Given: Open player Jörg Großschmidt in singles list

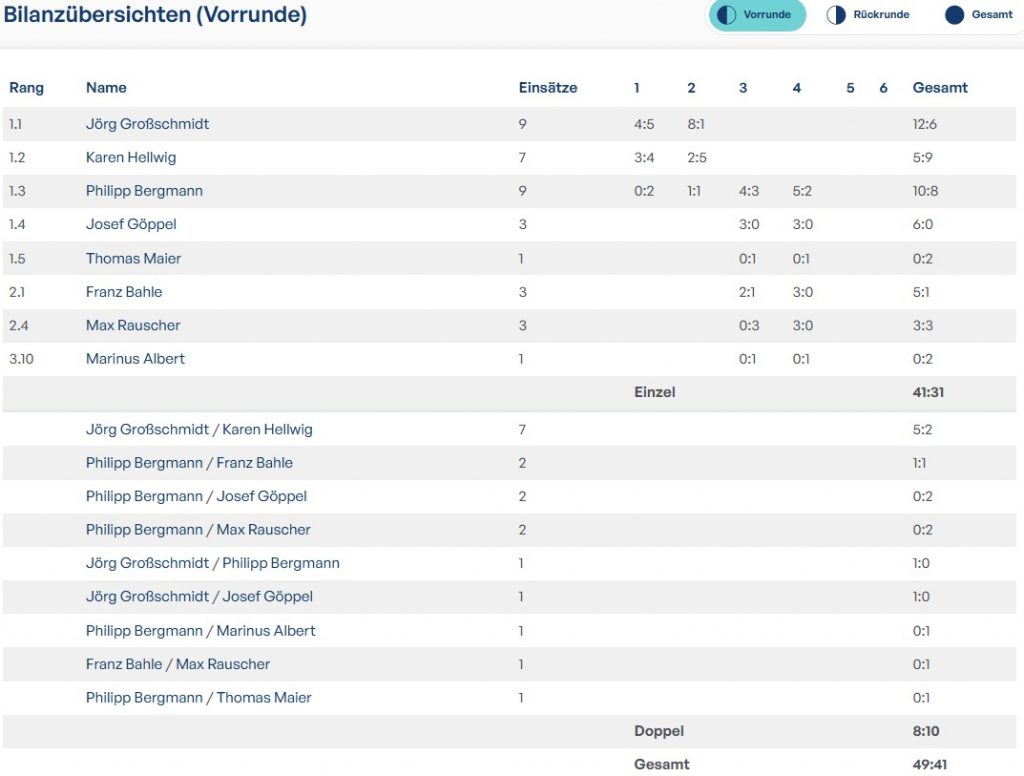Looking at the screenshot, I should tap(147, 124).
